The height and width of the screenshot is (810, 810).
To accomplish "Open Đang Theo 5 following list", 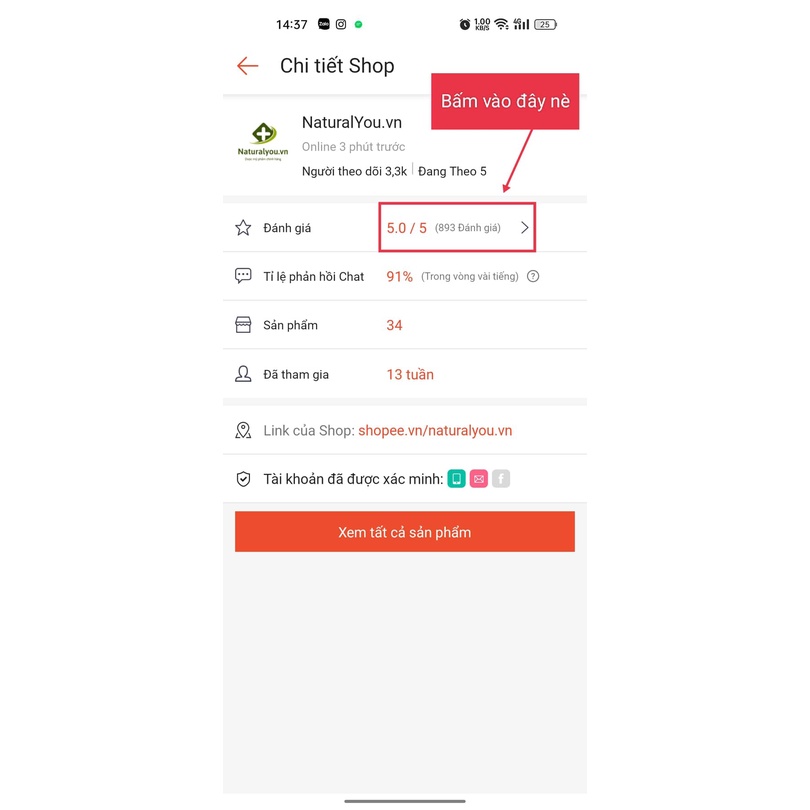I will (452, 172).
